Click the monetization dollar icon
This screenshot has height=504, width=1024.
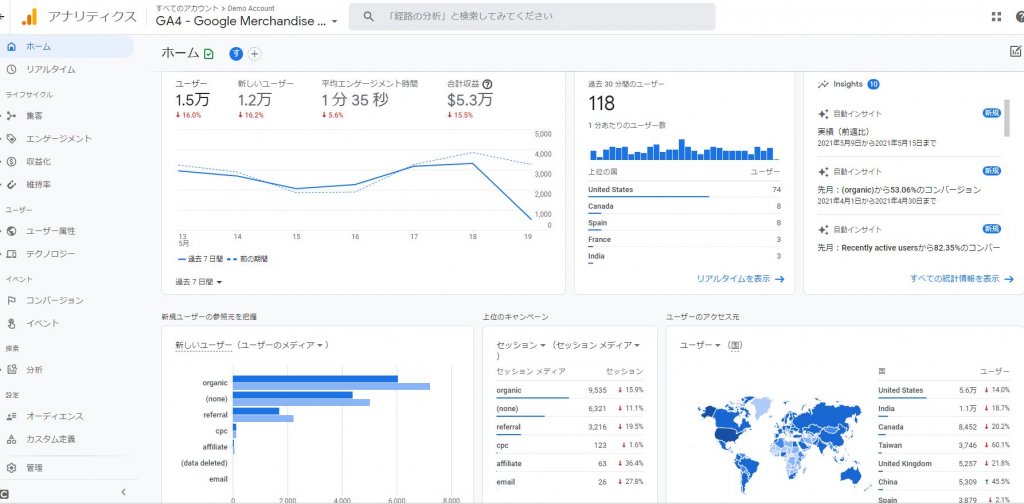pyautogui.click(x=11, y=161)
